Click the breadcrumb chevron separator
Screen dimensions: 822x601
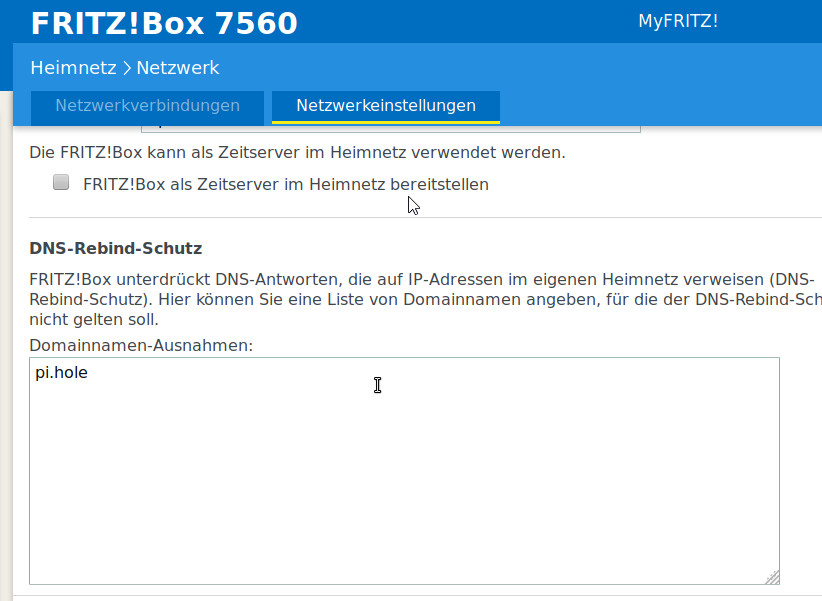pos(126,68)
